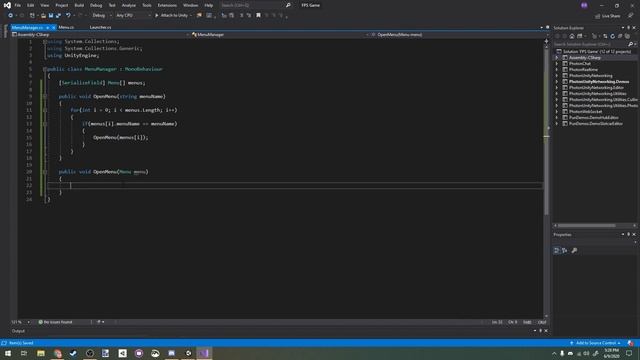Click the Save icon in toolbar
The width and height of the screenshot is (640, 360).
point(51,16)
